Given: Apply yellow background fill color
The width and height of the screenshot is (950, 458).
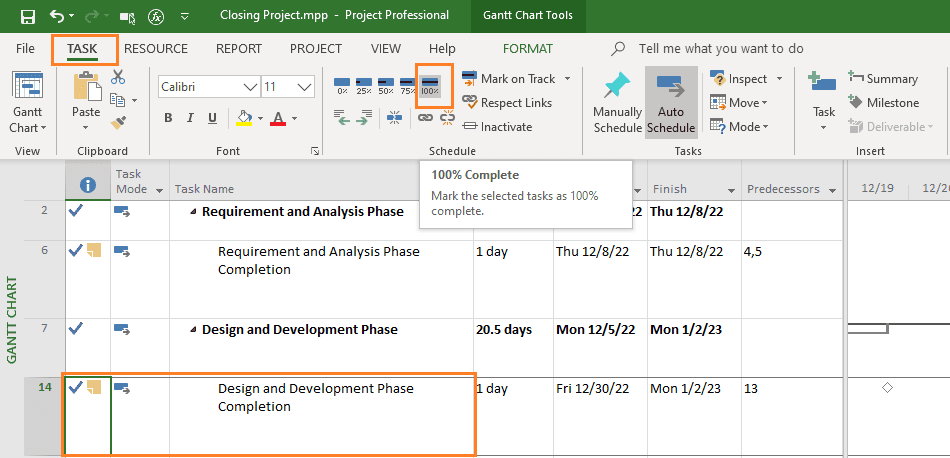Looking at the screenshot, I should (244, 118).
